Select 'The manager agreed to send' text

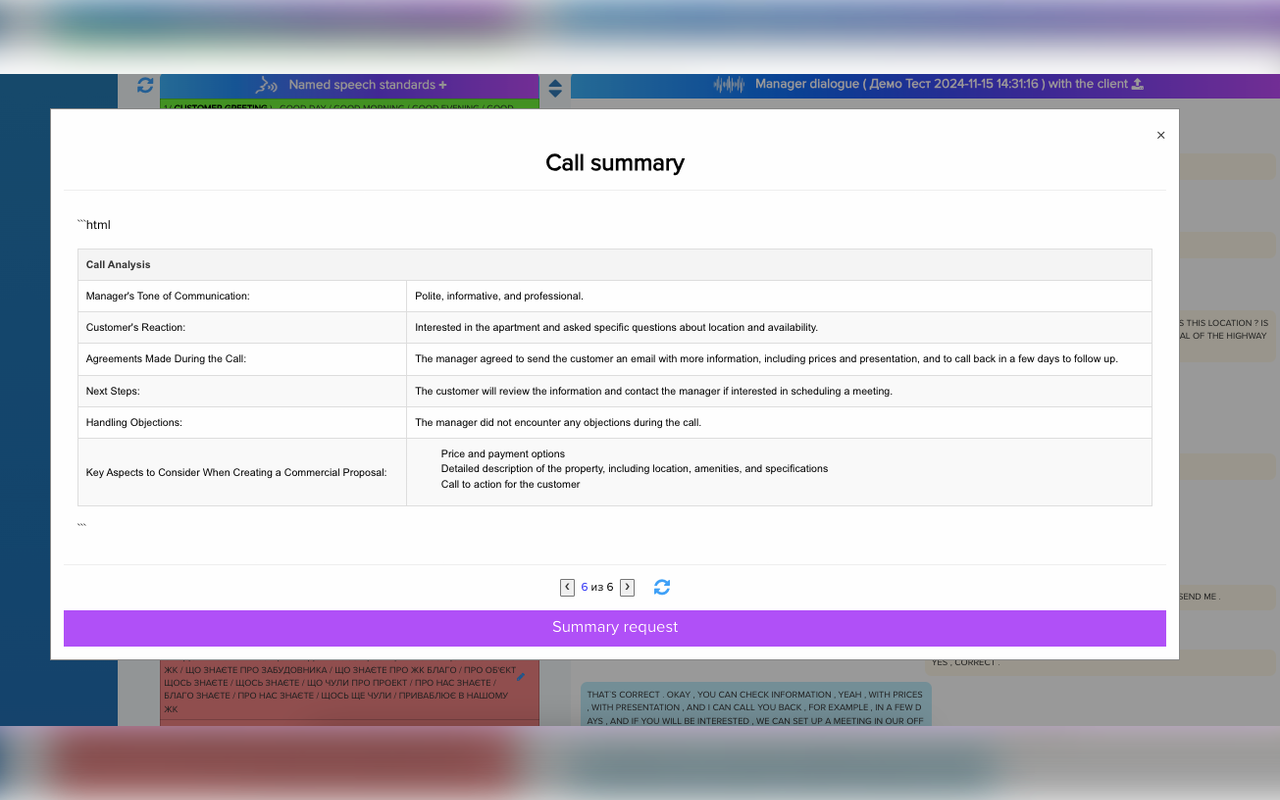coord(766,359)
